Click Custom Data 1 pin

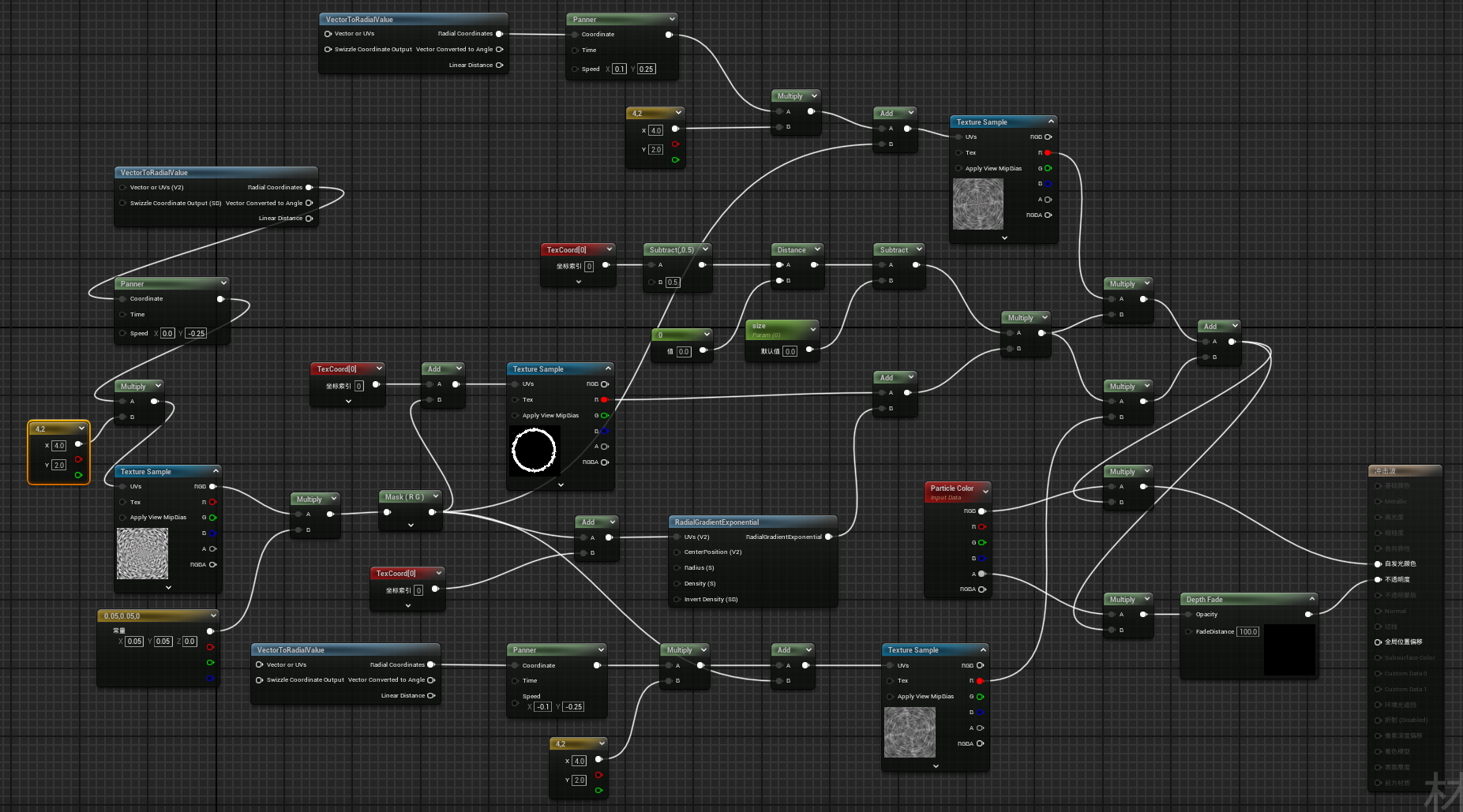(1378, 689)
